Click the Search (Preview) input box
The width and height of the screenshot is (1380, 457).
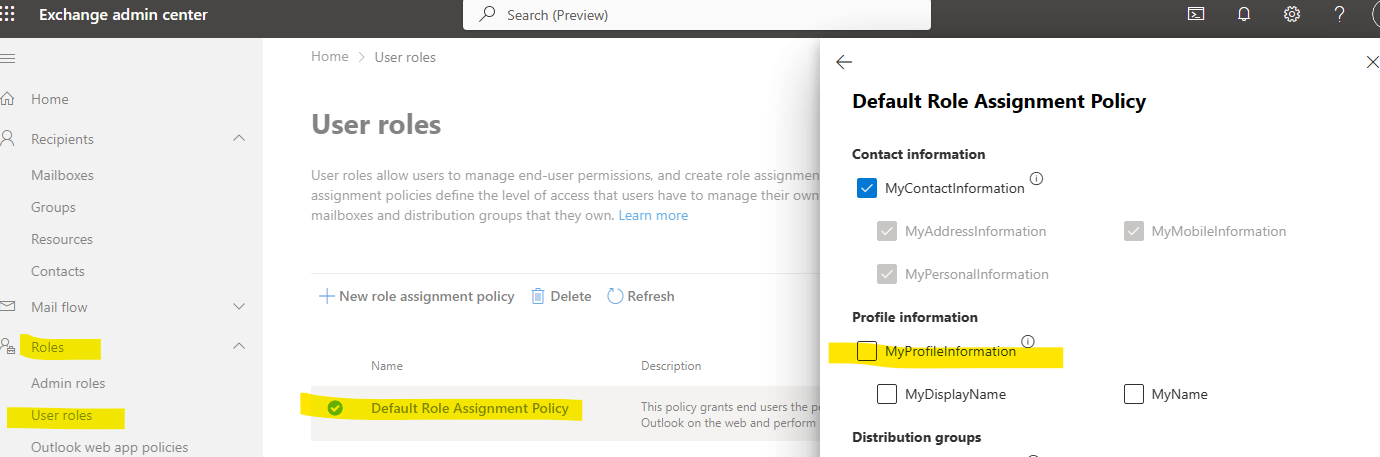coord(697,14)
